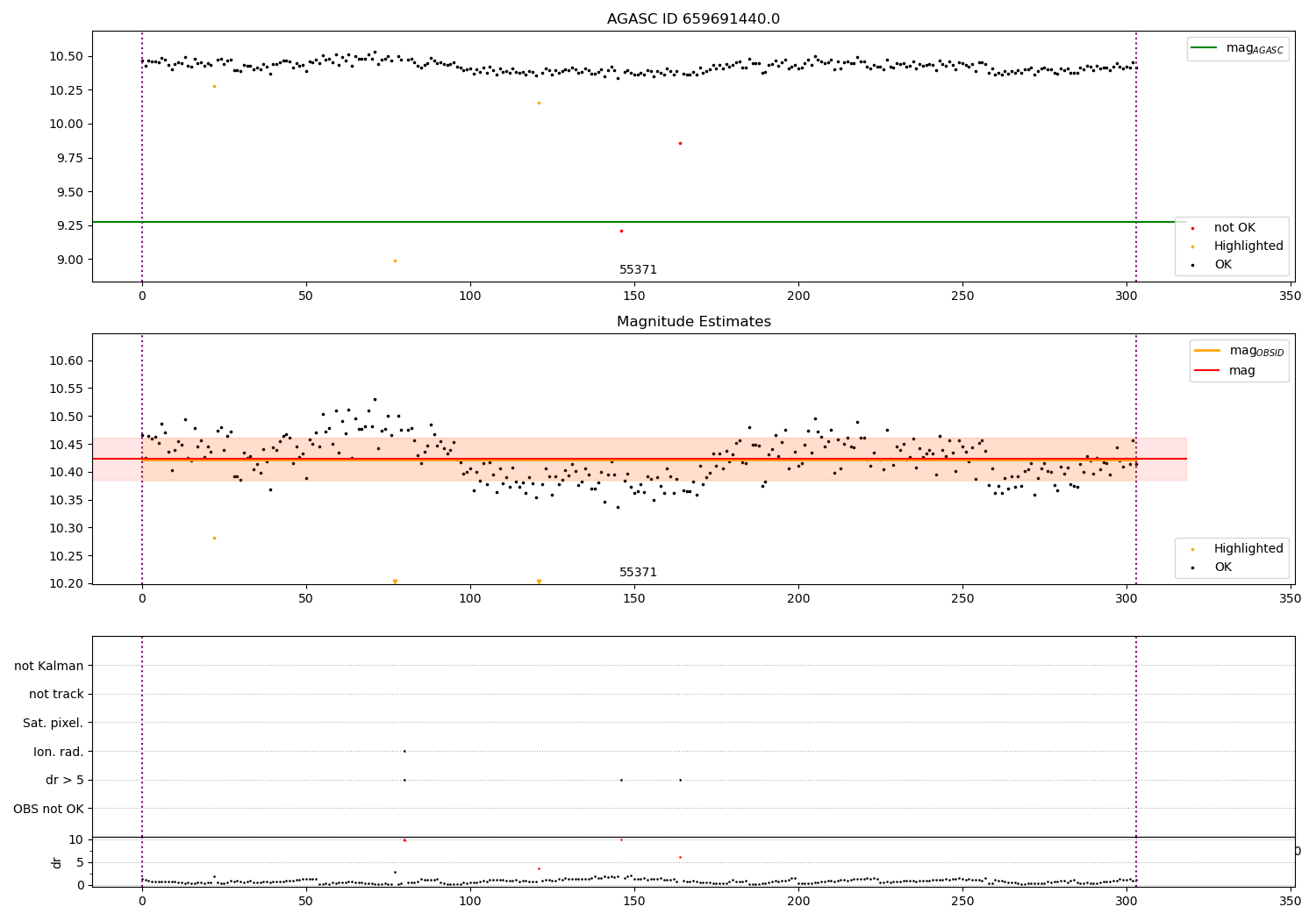Click the orange highlighted point near magnitude 9.0

(395, 261)
